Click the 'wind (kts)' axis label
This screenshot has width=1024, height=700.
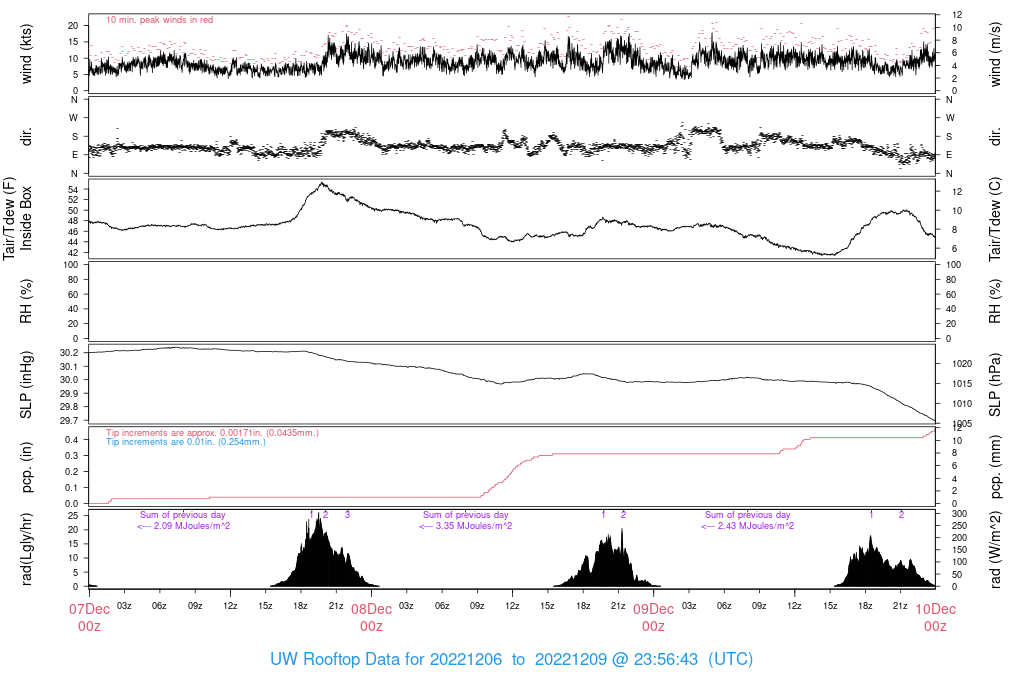click(27, 54)
